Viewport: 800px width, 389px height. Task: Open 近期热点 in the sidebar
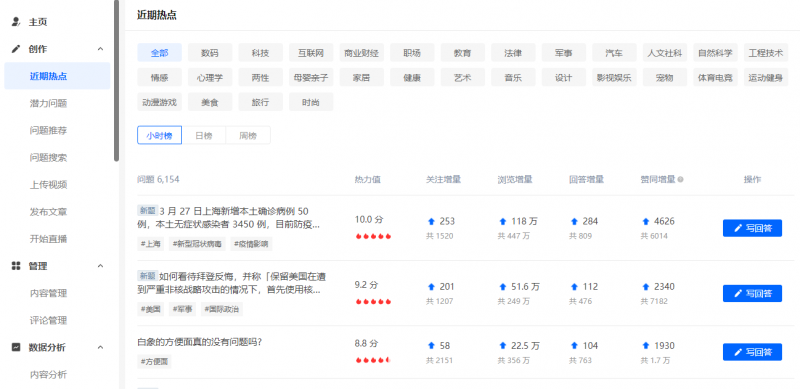click(57, 76)
